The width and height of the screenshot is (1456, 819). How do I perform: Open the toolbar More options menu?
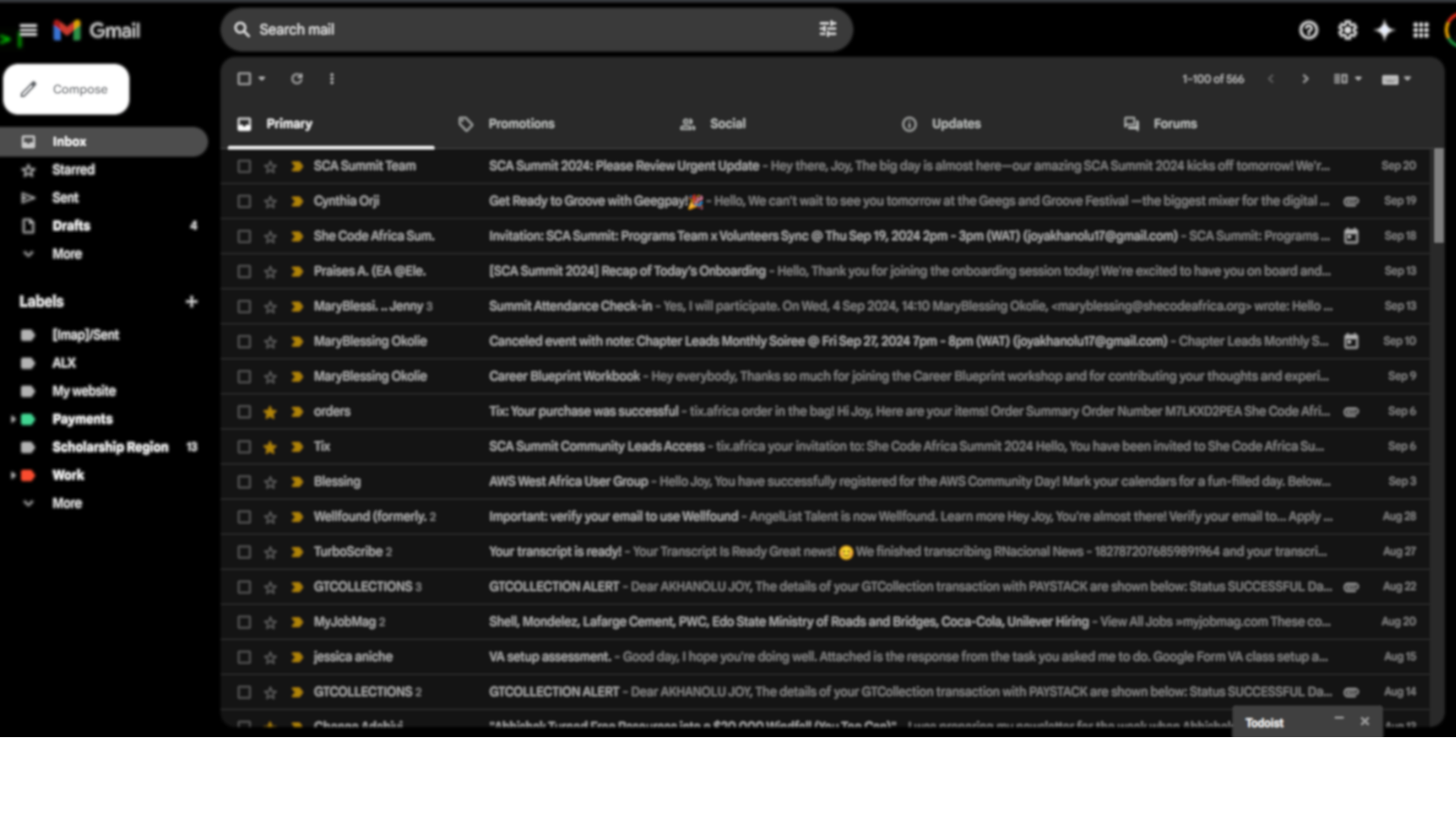(x=331, y=79)
